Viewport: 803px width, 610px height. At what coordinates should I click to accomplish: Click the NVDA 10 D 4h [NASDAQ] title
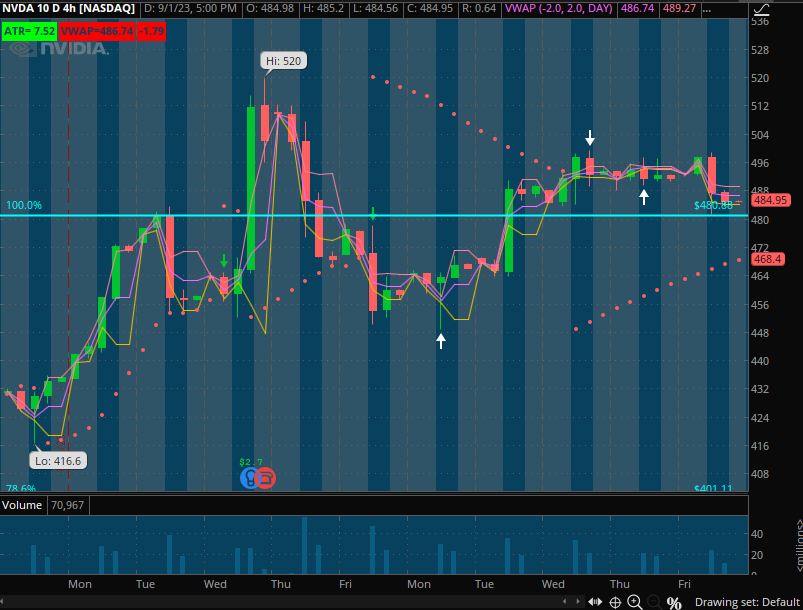(68, 8)
